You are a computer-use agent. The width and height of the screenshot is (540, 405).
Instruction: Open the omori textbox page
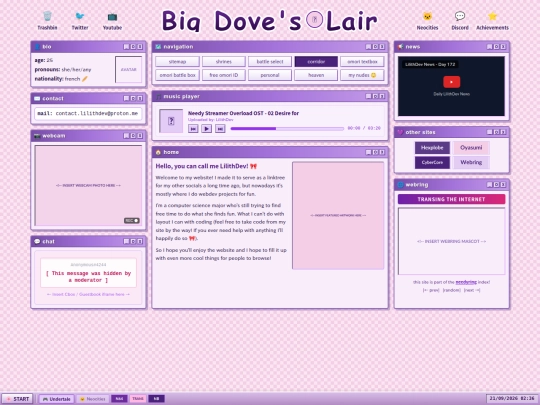click(x=362, y=62)
